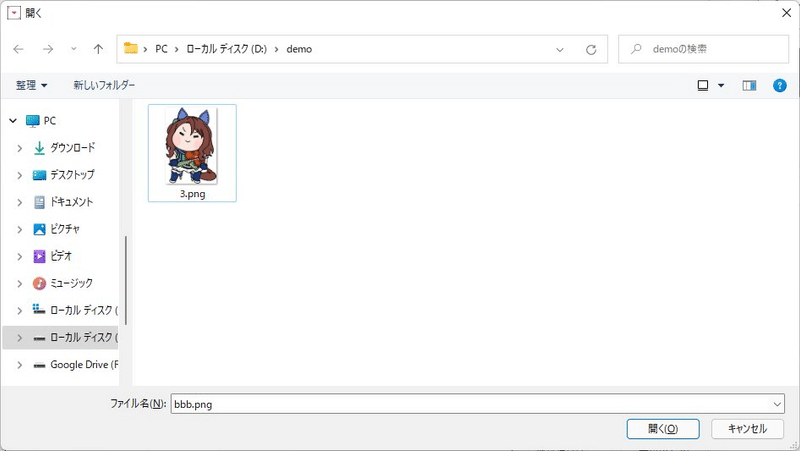This screenshot has width=800, height=451.
Task: Expand the ダウンロード node
Action: point(19,148)
